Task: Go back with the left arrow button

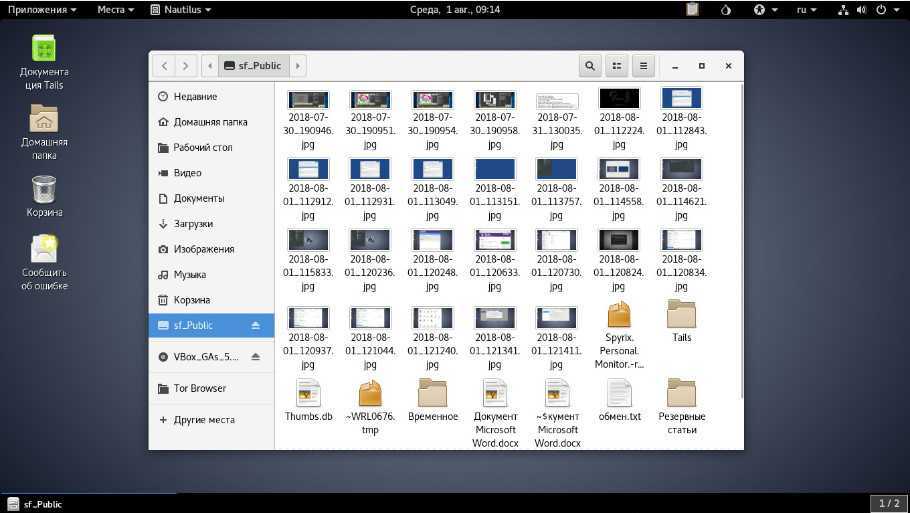Action: [165, 66]
